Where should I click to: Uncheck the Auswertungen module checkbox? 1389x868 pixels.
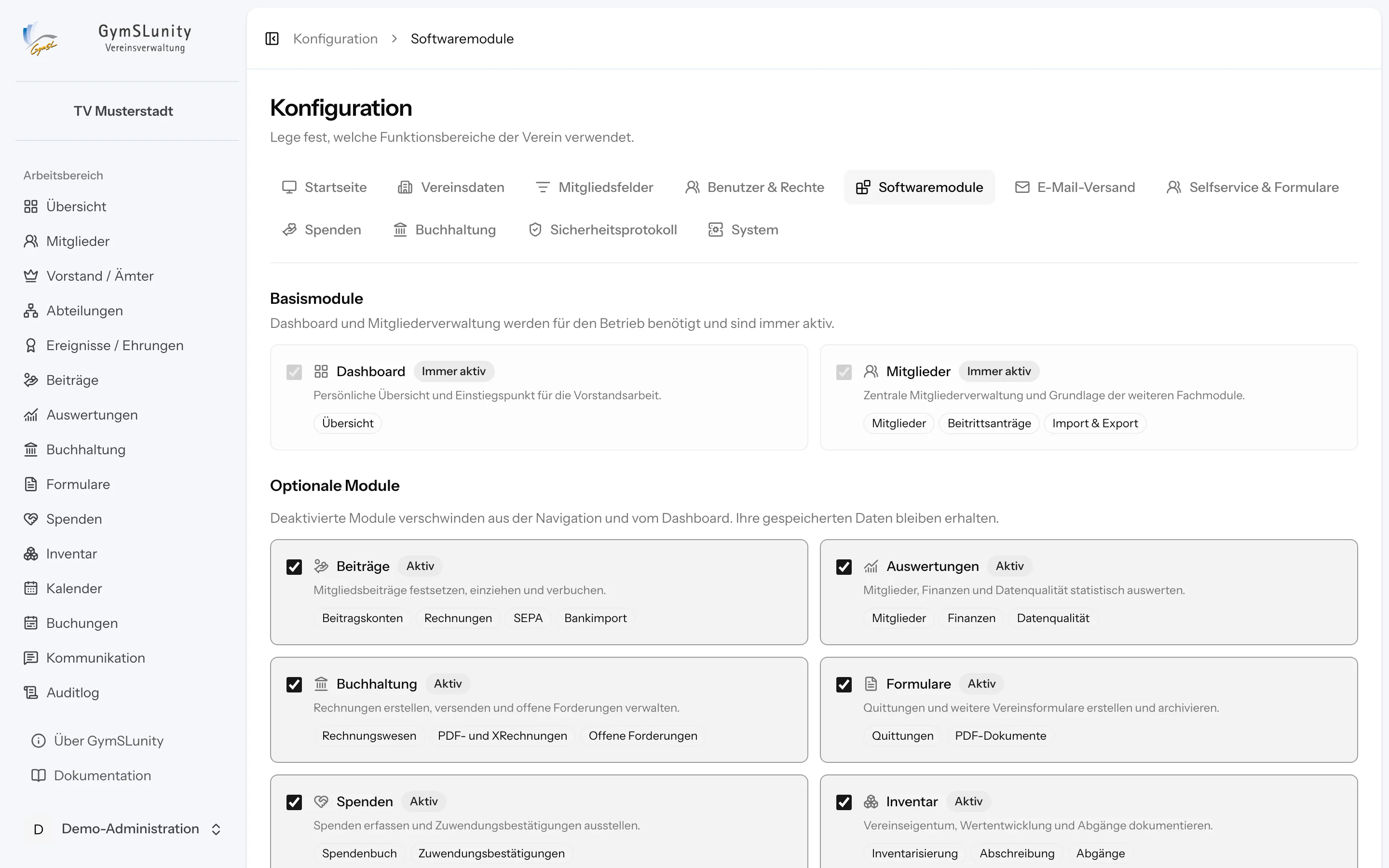pos(844,567)
